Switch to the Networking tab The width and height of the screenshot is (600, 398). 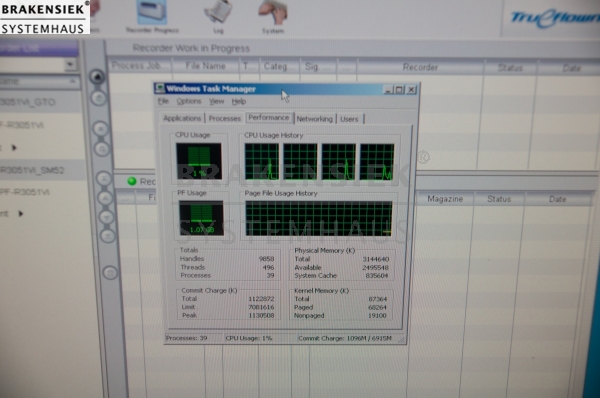click(315, 119)
